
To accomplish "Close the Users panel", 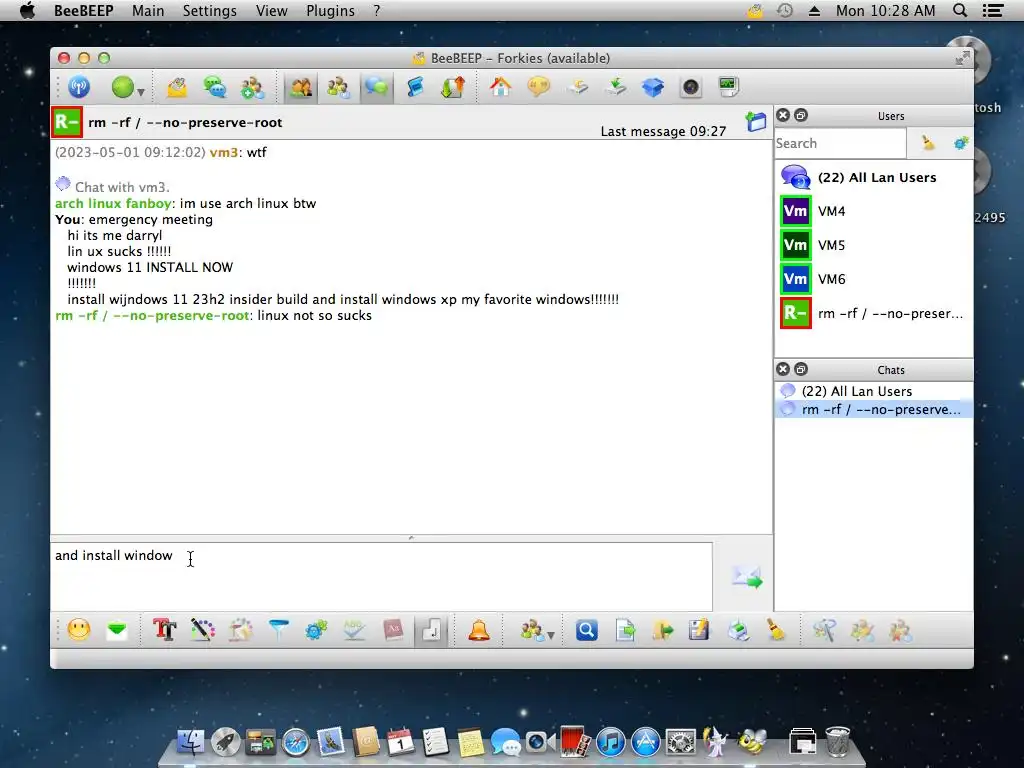I will pyautogui.click(x=783, y=116).
